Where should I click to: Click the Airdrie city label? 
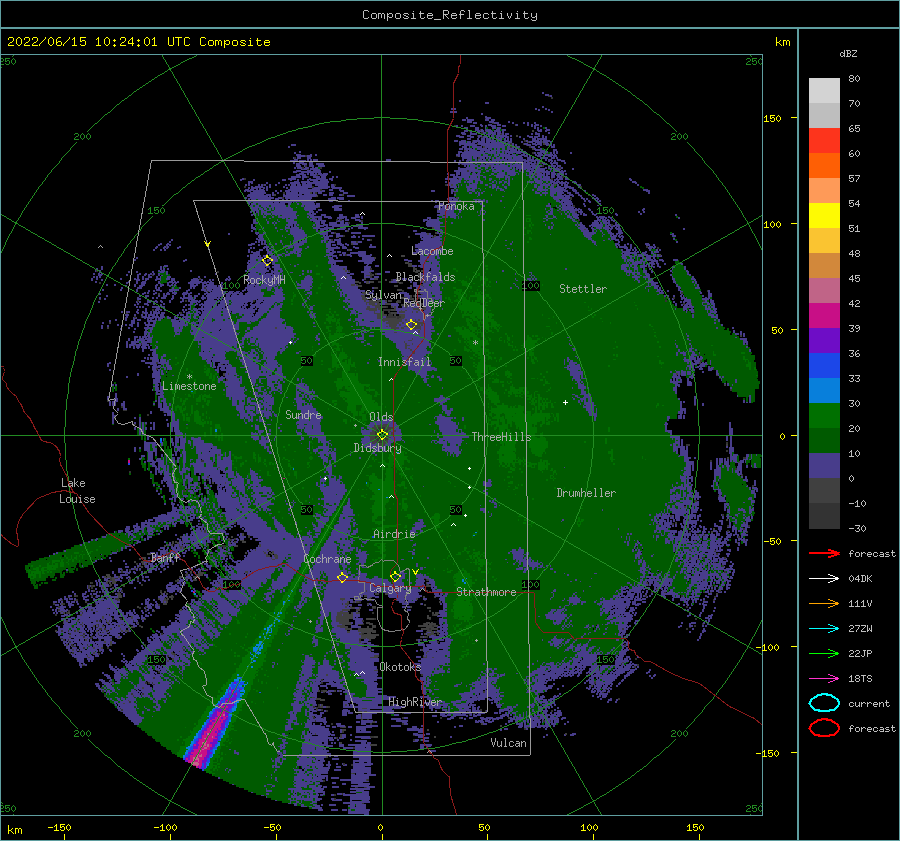tap(394, 534)
